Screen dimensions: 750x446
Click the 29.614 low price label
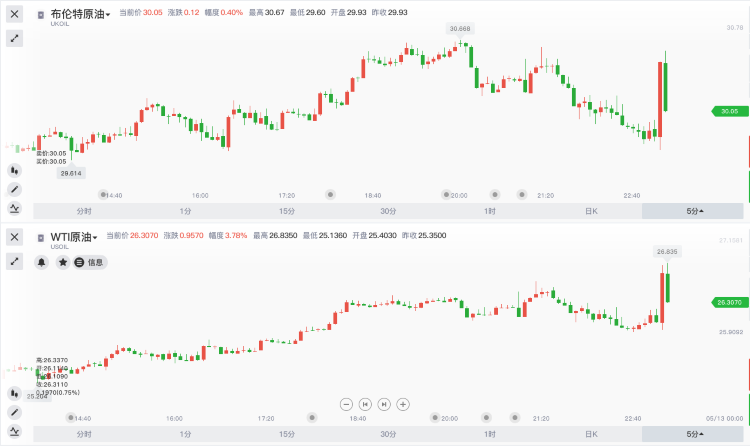(71, 173)
